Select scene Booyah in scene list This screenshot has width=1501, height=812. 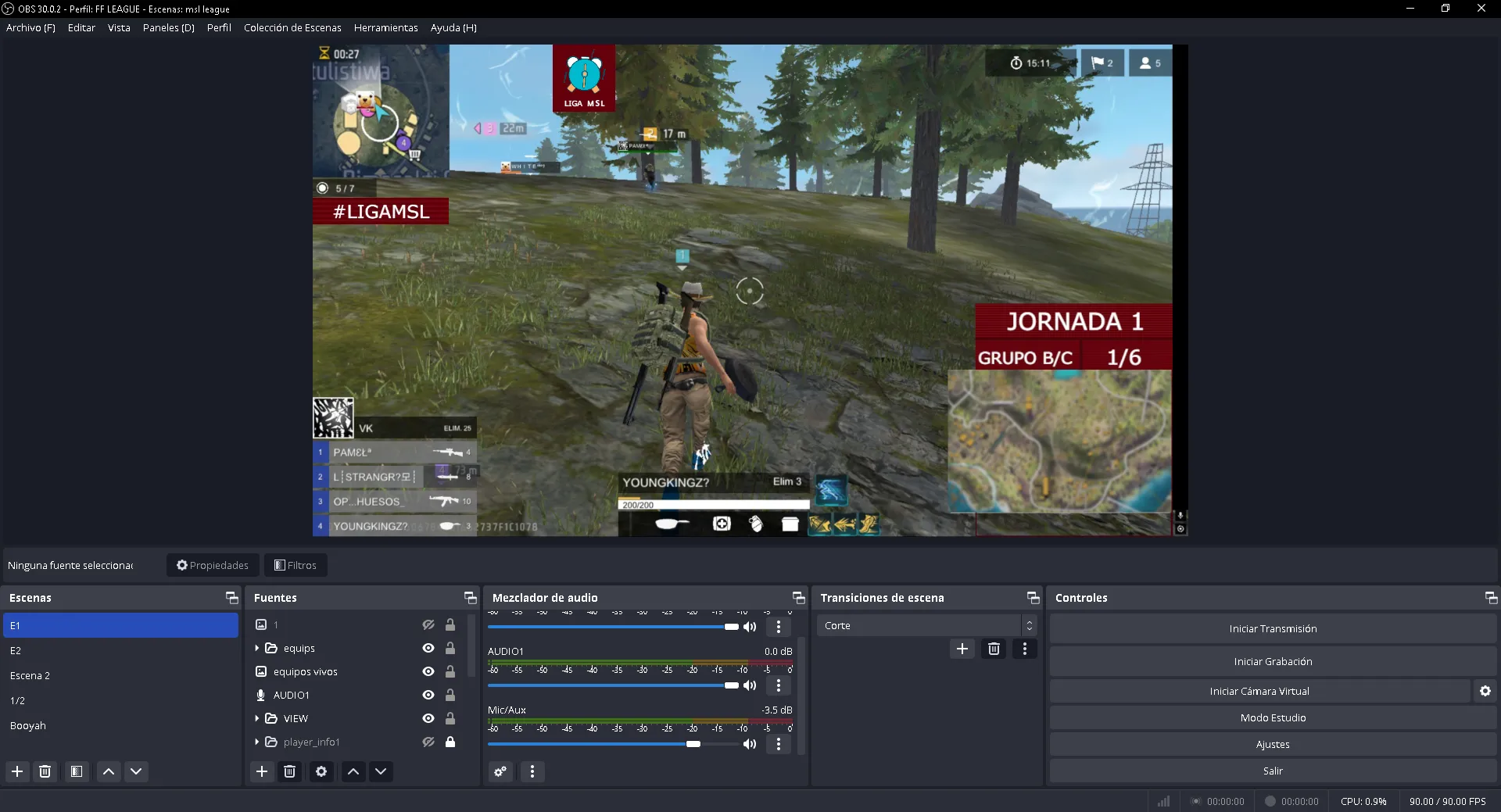click(28, 725)
